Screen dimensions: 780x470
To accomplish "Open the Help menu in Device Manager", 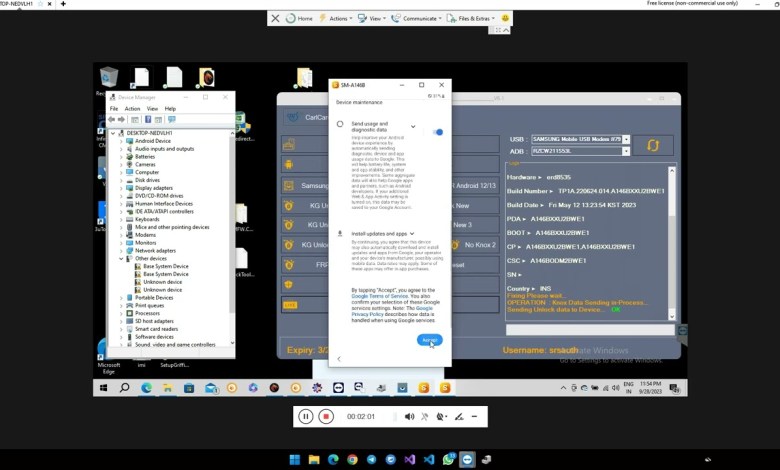I will 170,108.
